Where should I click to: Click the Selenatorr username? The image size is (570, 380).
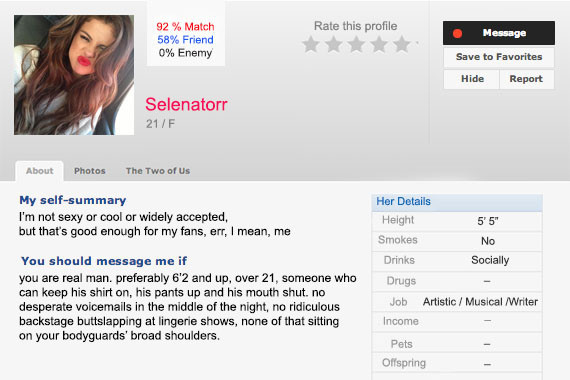pos(186,105)
